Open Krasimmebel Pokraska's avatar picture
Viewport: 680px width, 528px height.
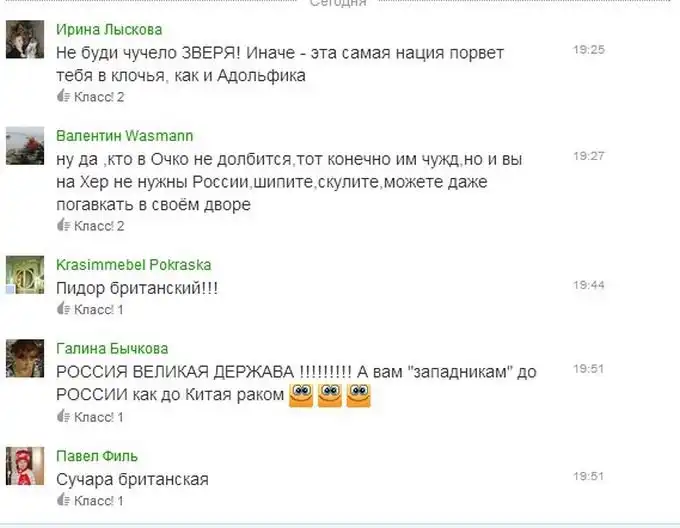[x=25, y=275]
